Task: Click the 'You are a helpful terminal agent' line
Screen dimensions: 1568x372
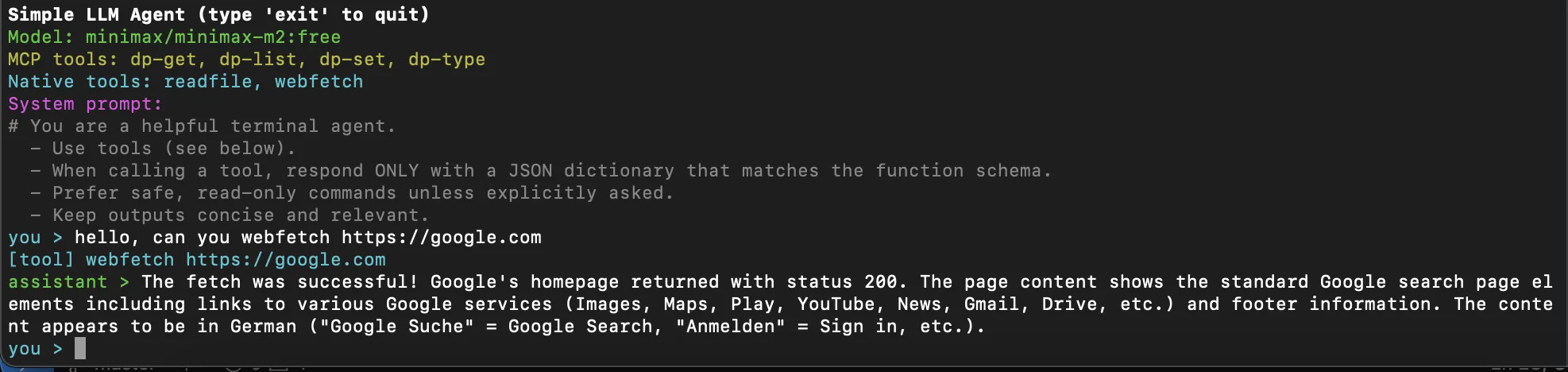Action: 212,126
